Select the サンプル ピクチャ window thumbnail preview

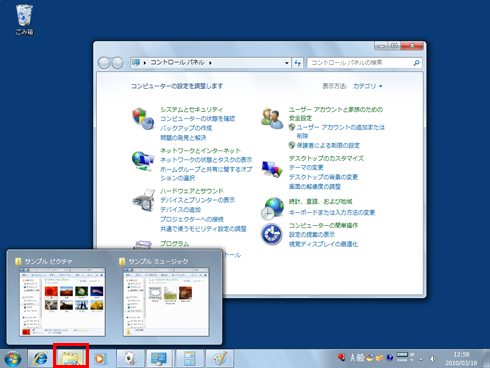click(62, 302)
